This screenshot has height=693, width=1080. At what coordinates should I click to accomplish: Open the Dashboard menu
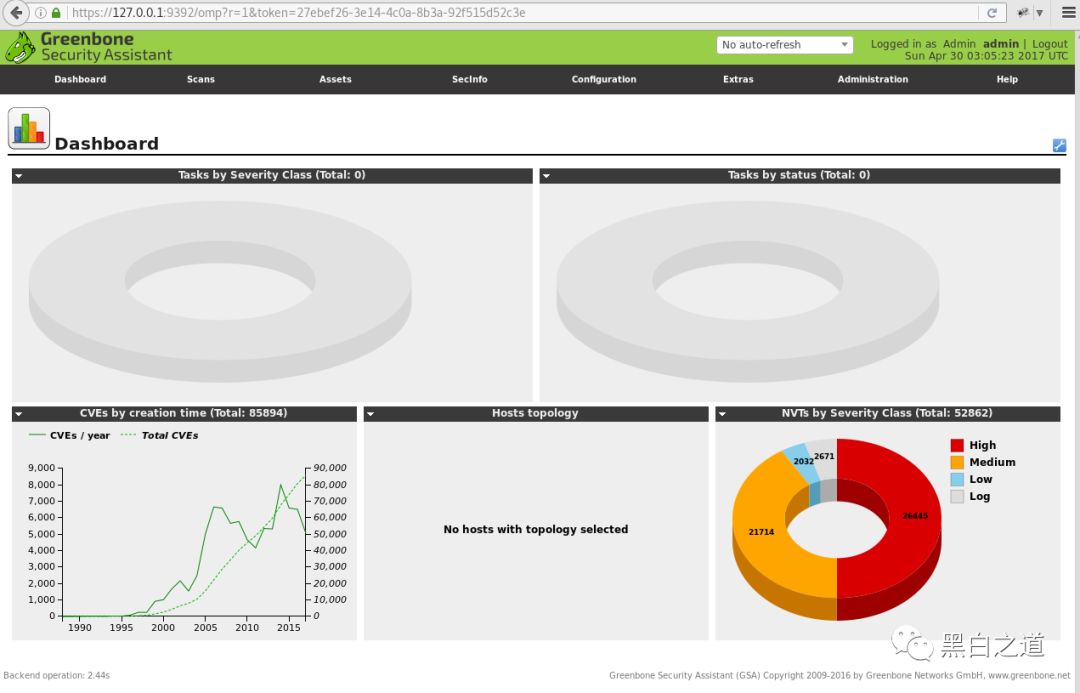point(81,79)
